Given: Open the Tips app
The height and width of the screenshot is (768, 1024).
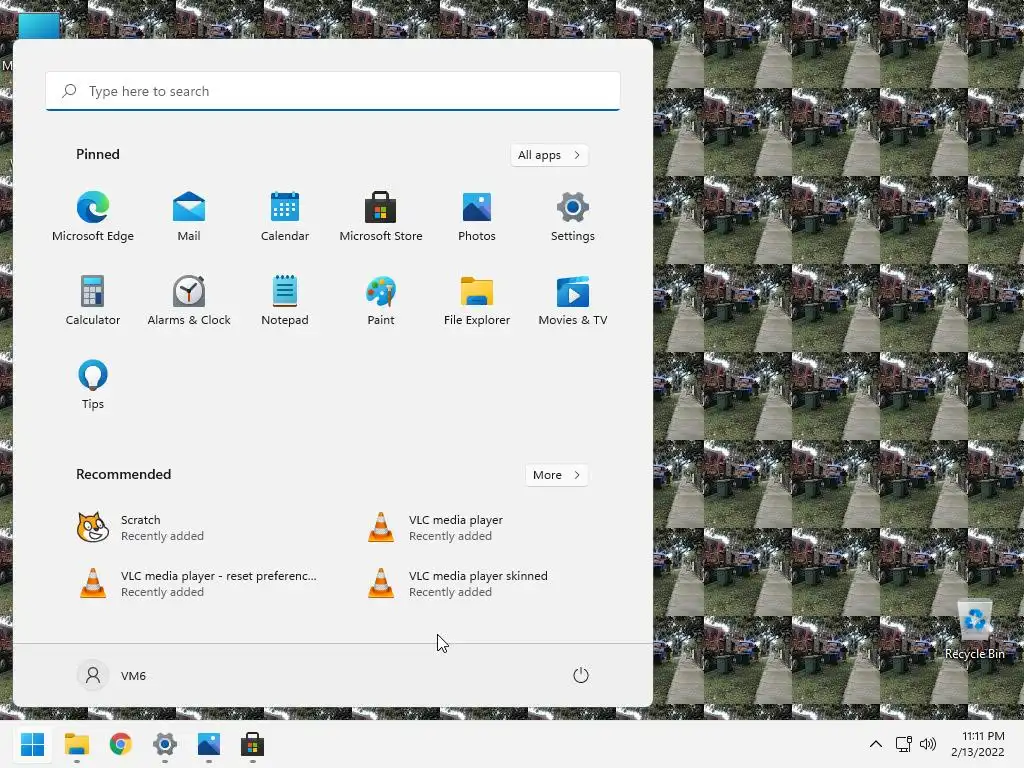Looking at the screenshot, I should [x=93, y=385].
